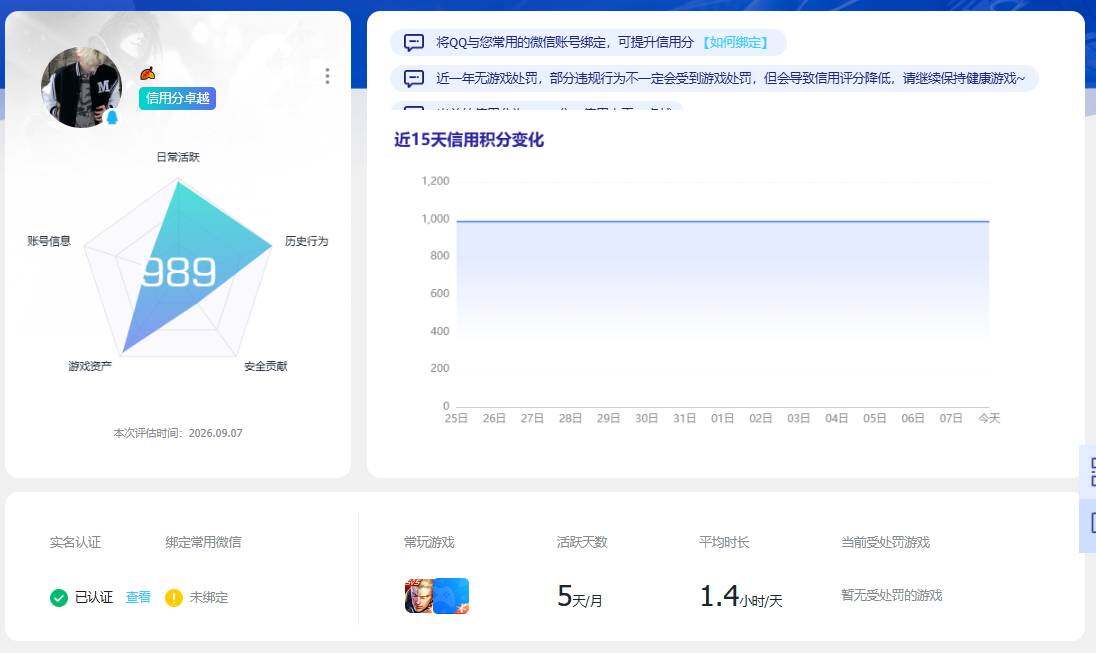Click the 06日 x-axis date

click(x=913, y=418)
